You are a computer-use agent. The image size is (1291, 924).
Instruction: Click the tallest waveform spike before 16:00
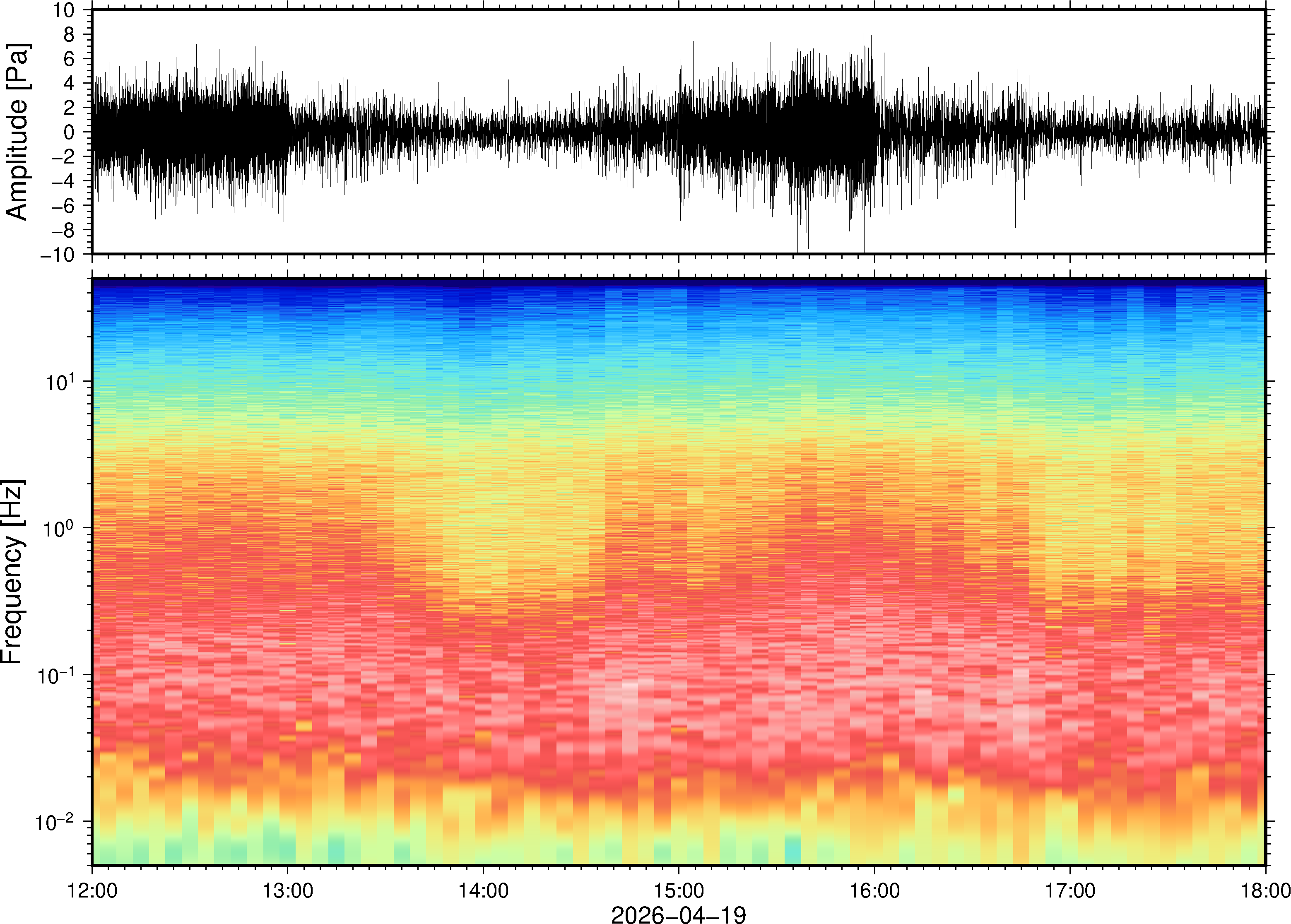850,23
